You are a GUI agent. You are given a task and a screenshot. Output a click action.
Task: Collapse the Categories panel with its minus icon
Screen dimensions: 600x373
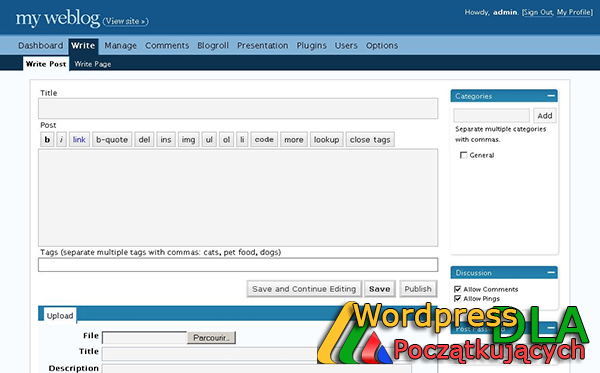(x=551, y=96)
